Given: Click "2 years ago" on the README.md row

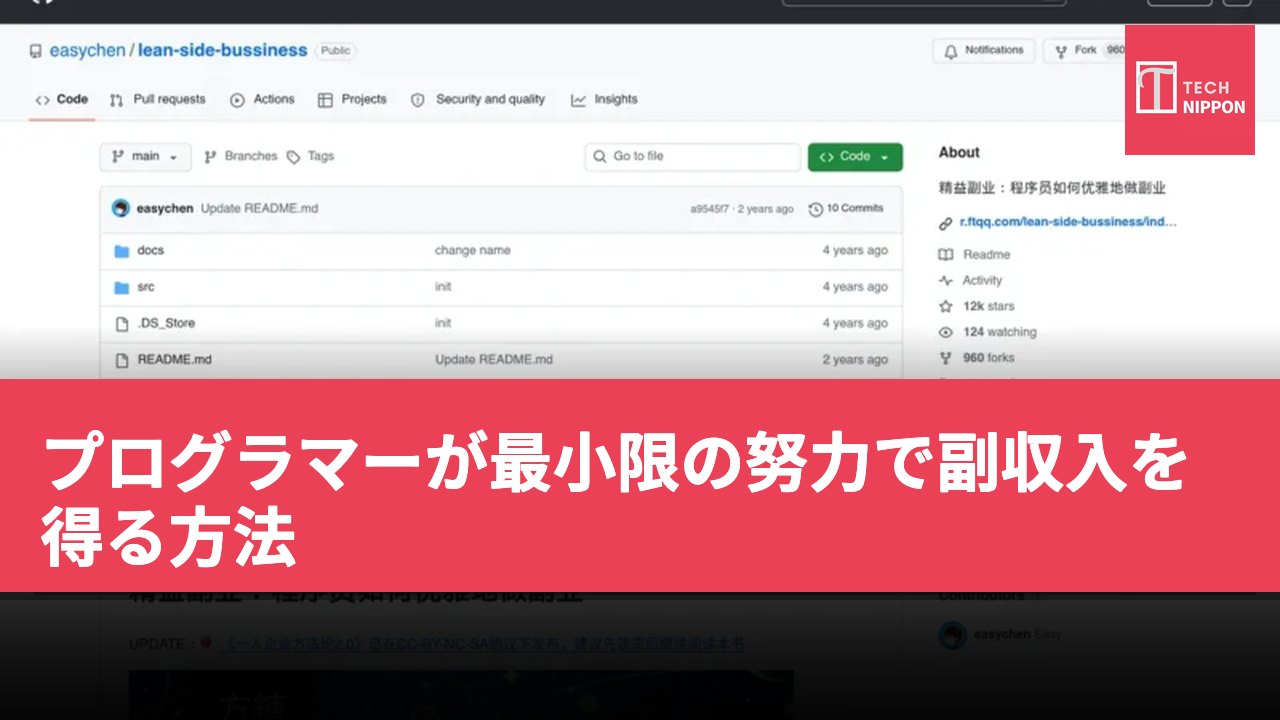Looking at the screenshot, I should (855, 360).
